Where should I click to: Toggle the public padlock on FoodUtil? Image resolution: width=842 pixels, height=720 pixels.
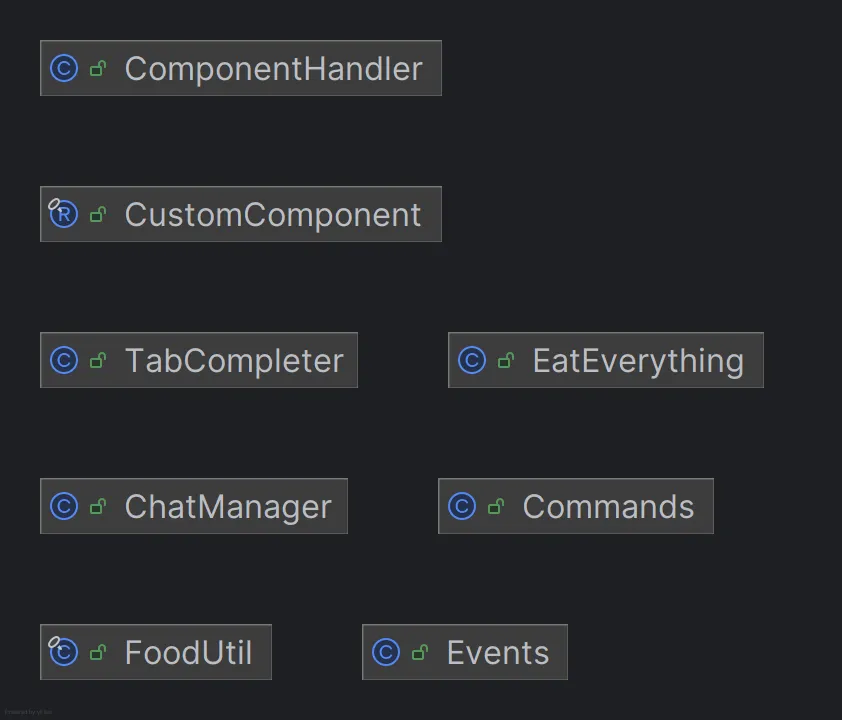coord(96,652)
